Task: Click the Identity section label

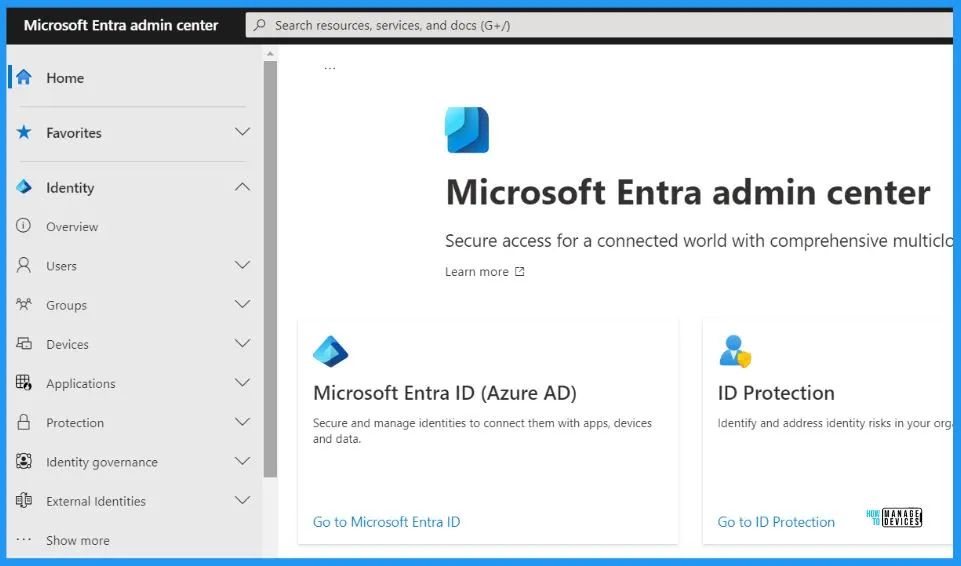Action: (x=70, y=188)
